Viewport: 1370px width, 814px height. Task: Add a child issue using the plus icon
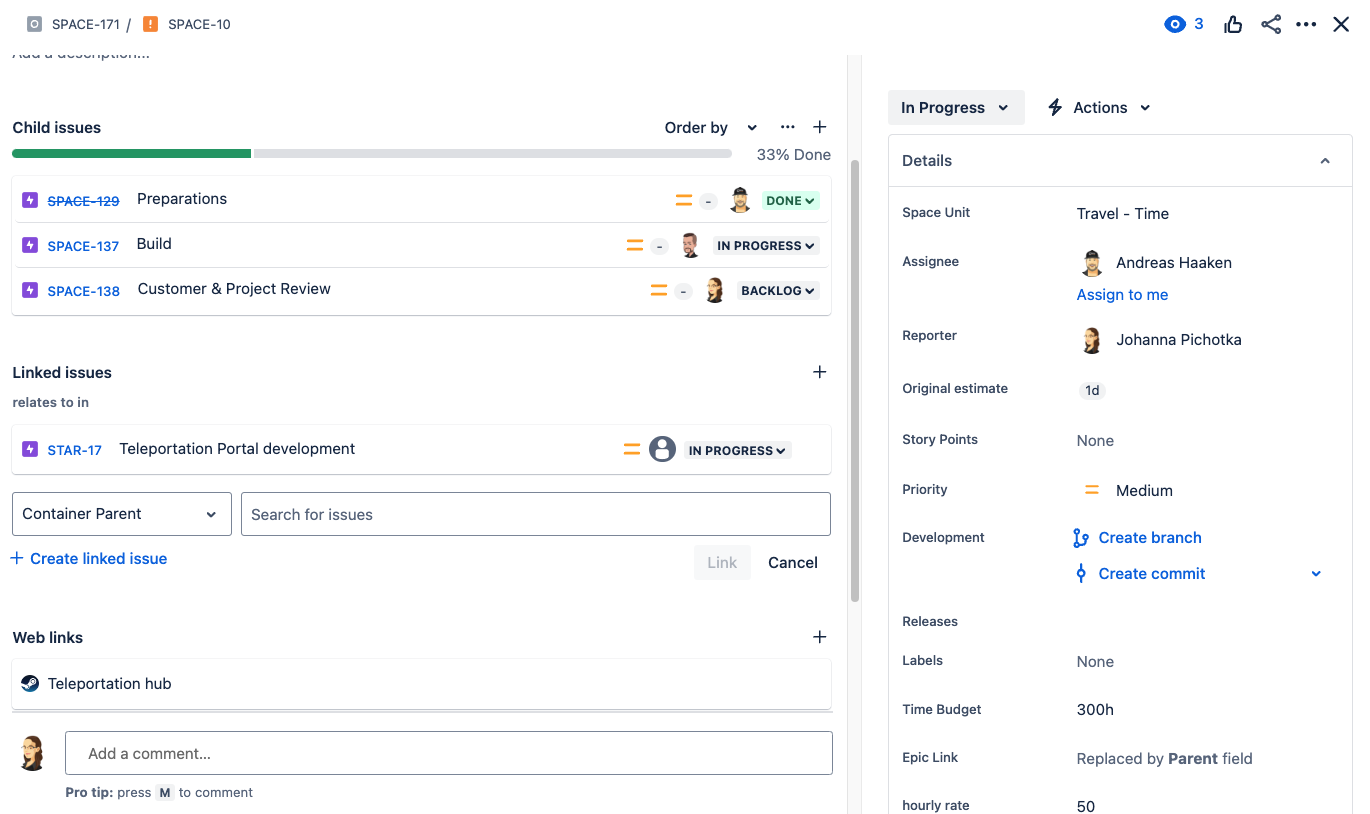819,127
